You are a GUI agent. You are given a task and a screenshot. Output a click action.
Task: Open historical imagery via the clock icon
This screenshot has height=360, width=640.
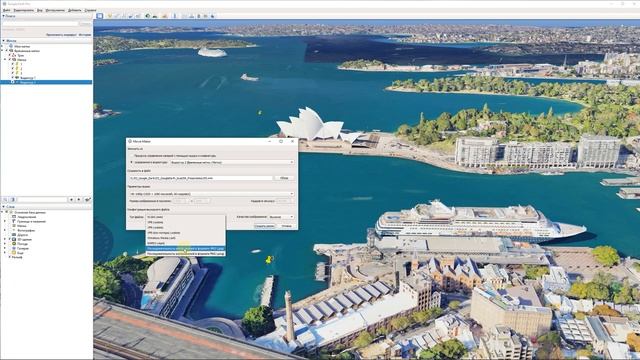click(148, 16)
